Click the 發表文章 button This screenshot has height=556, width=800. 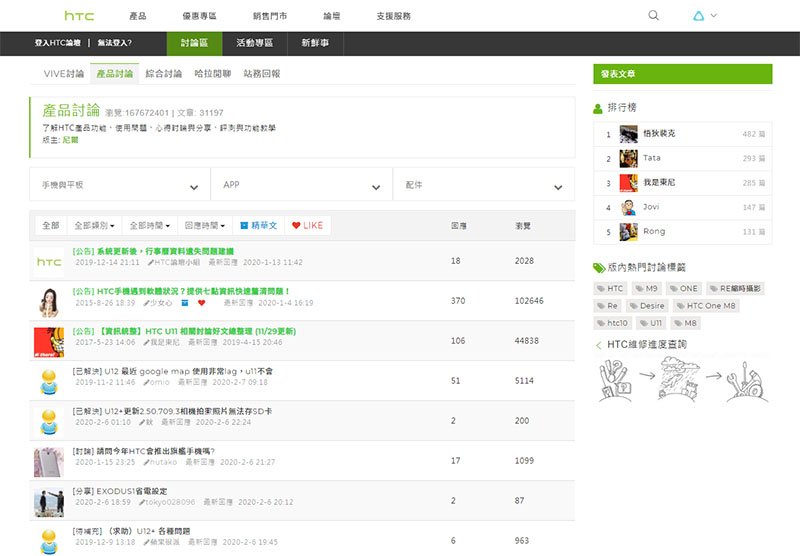click(x=683, y=74)
